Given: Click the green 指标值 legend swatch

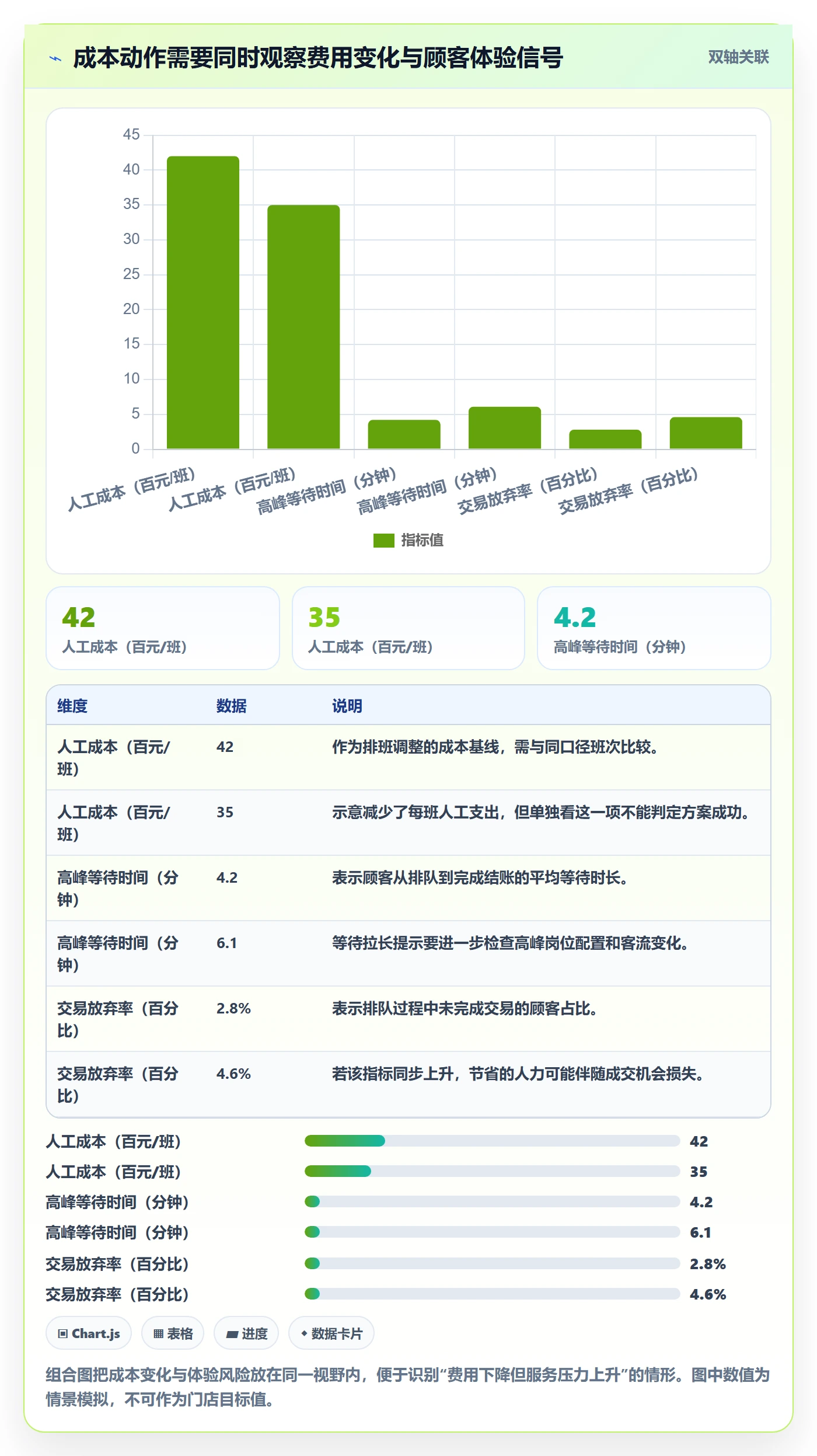Looking at the screenshot, I should point(383,541).
